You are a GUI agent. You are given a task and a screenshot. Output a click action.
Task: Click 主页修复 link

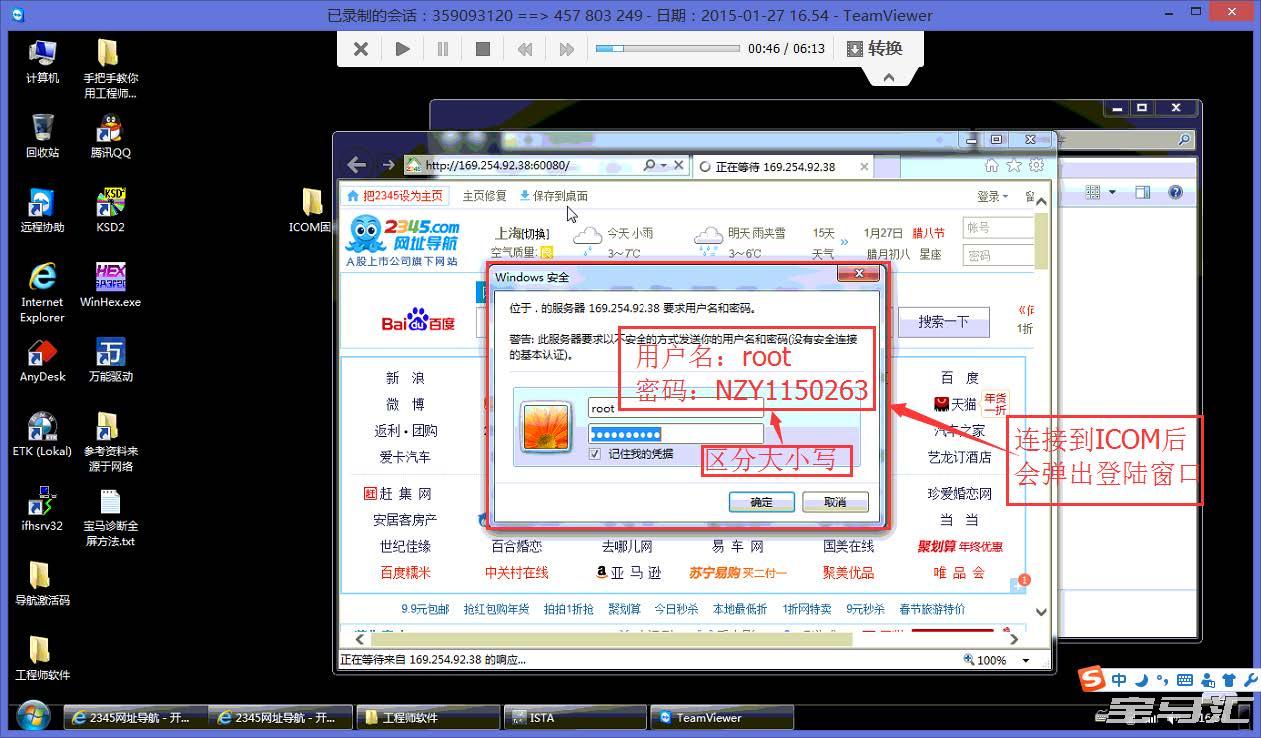coord(484,196)
